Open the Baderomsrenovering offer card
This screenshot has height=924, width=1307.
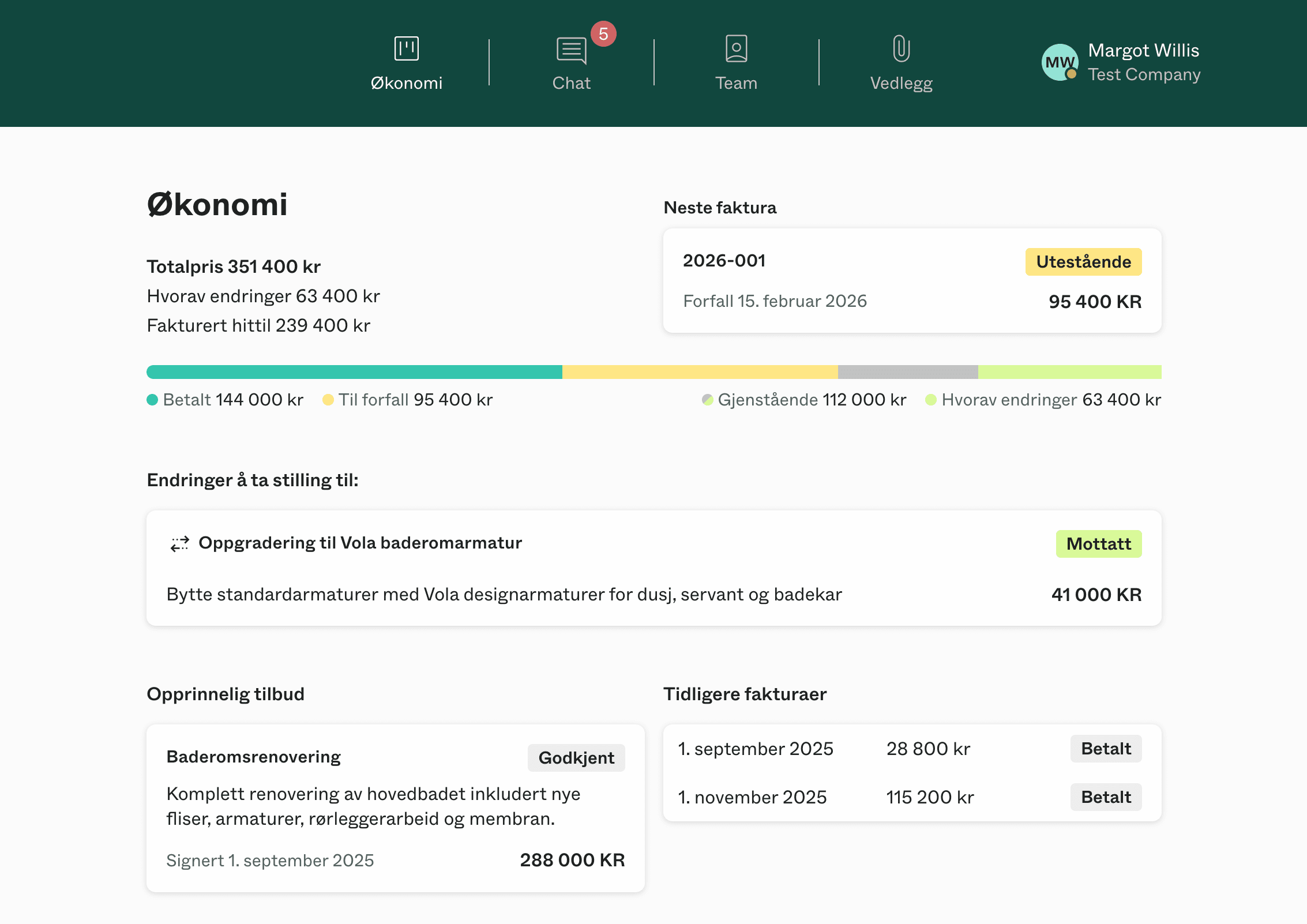[395, 808]
